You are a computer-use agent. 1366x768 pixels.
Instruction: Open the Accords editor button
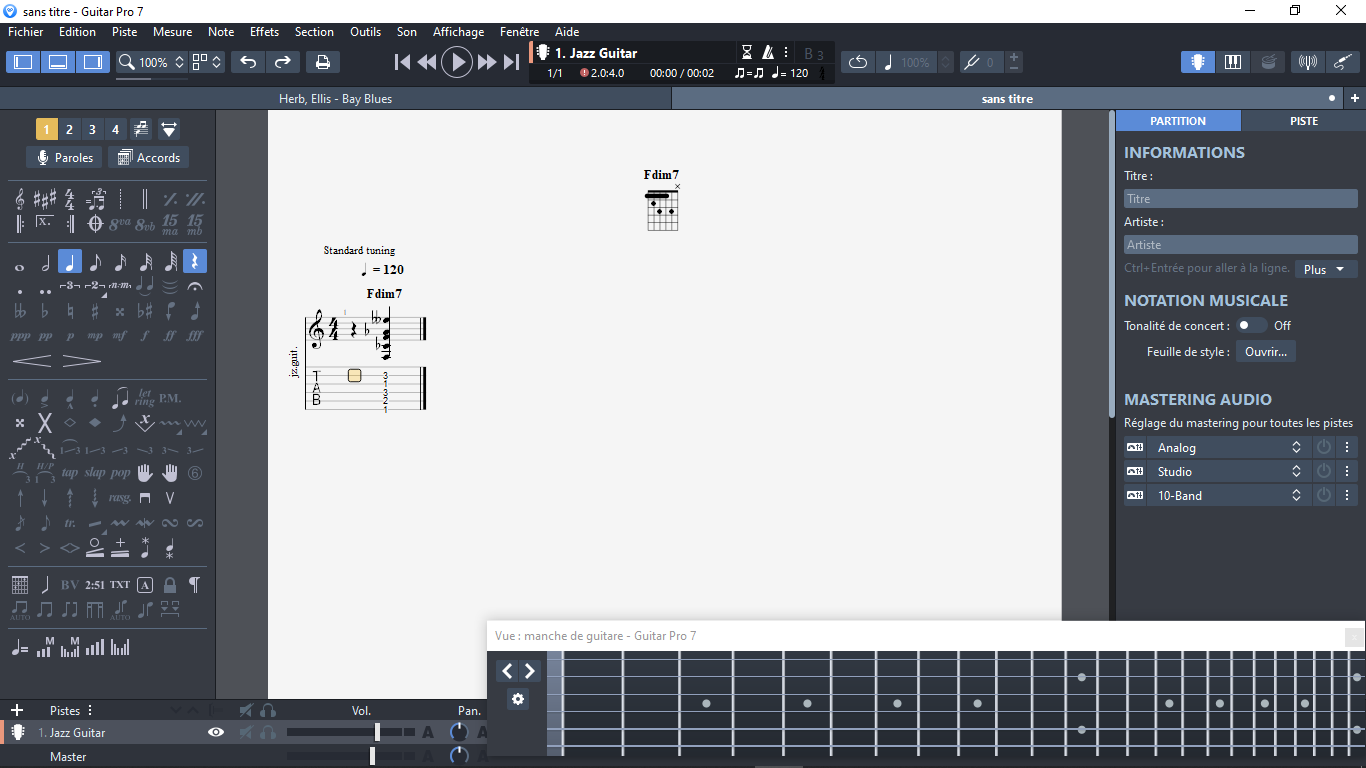148,157
